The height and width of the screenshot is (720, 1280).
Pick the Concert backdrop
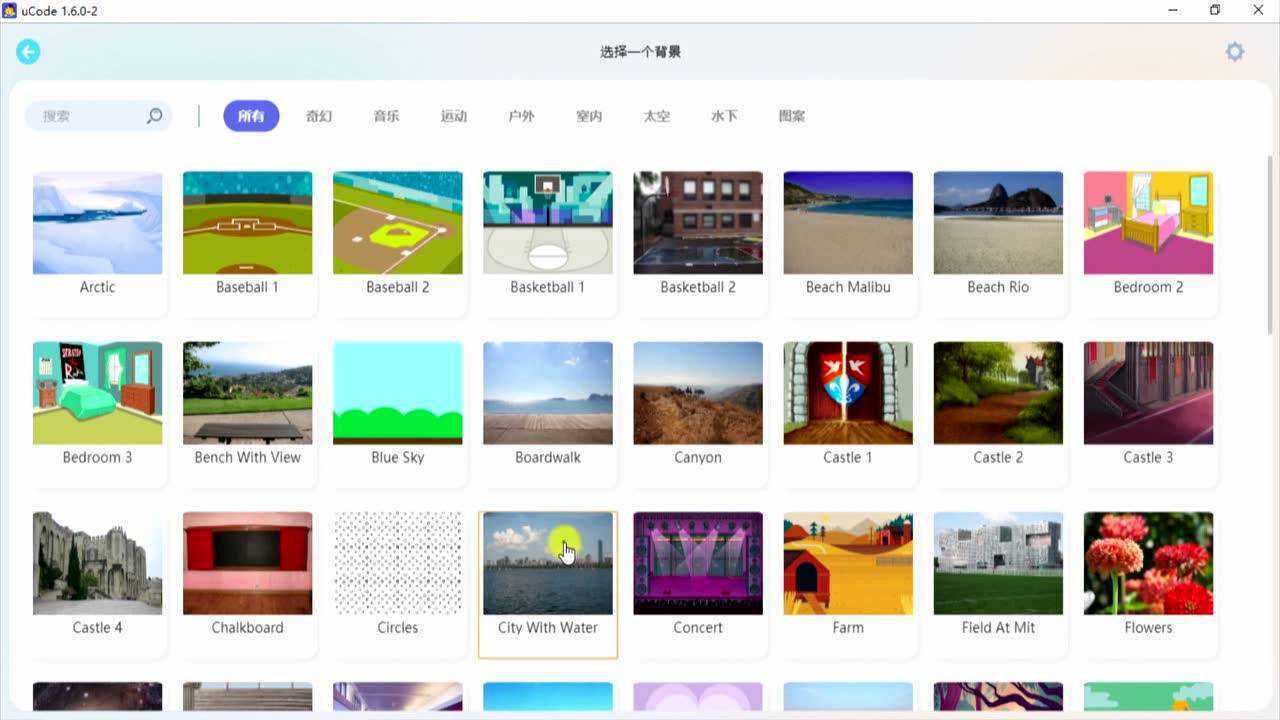coord(697,562)
